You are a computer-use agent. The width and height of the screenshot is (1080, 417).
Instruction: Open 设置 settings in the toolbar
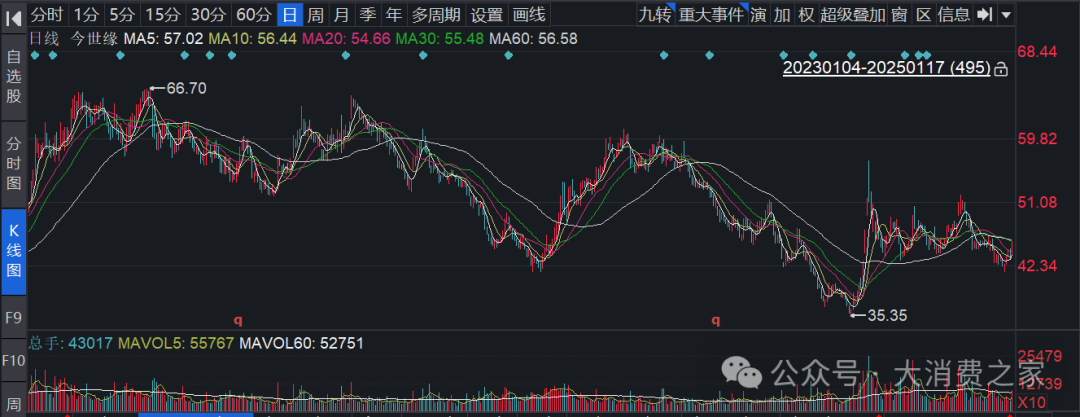[x=486, y=14]
